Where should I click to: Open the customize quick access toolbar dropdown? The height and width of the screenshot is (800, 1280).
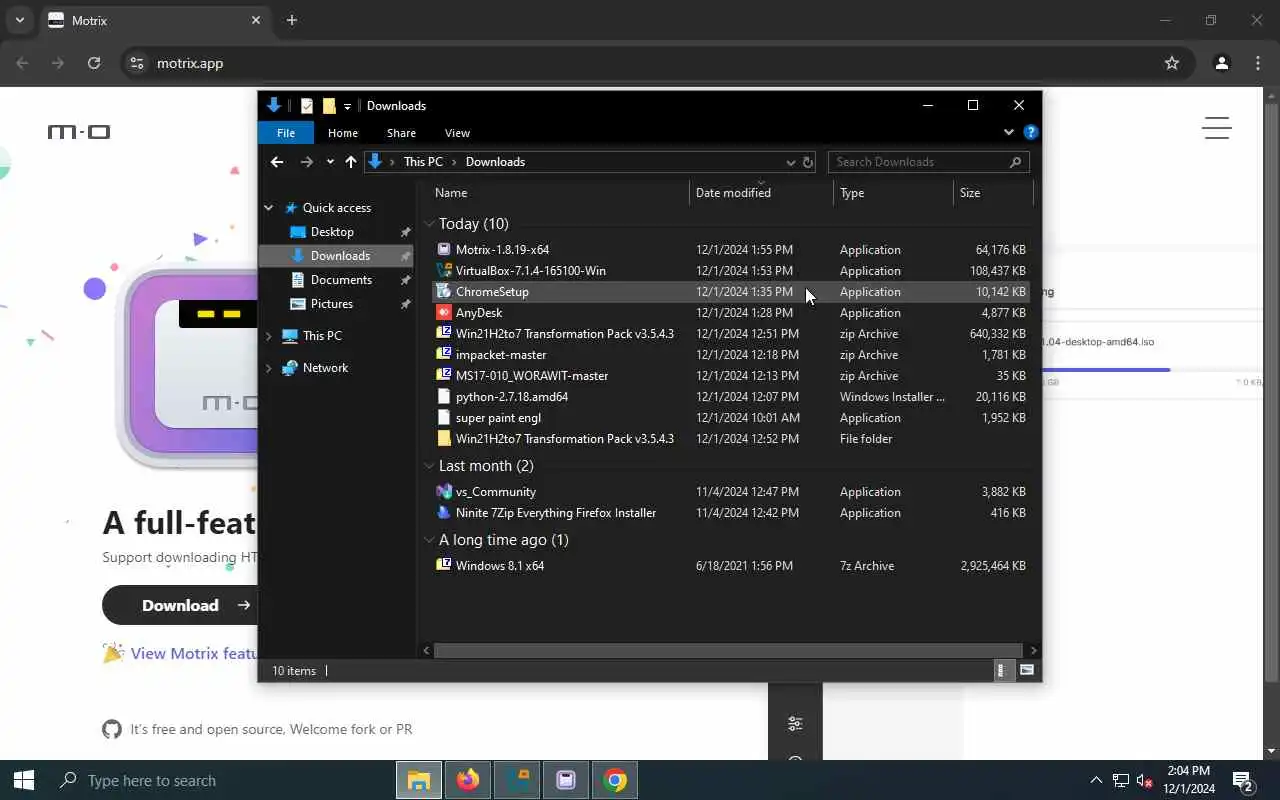coord(347,106)
